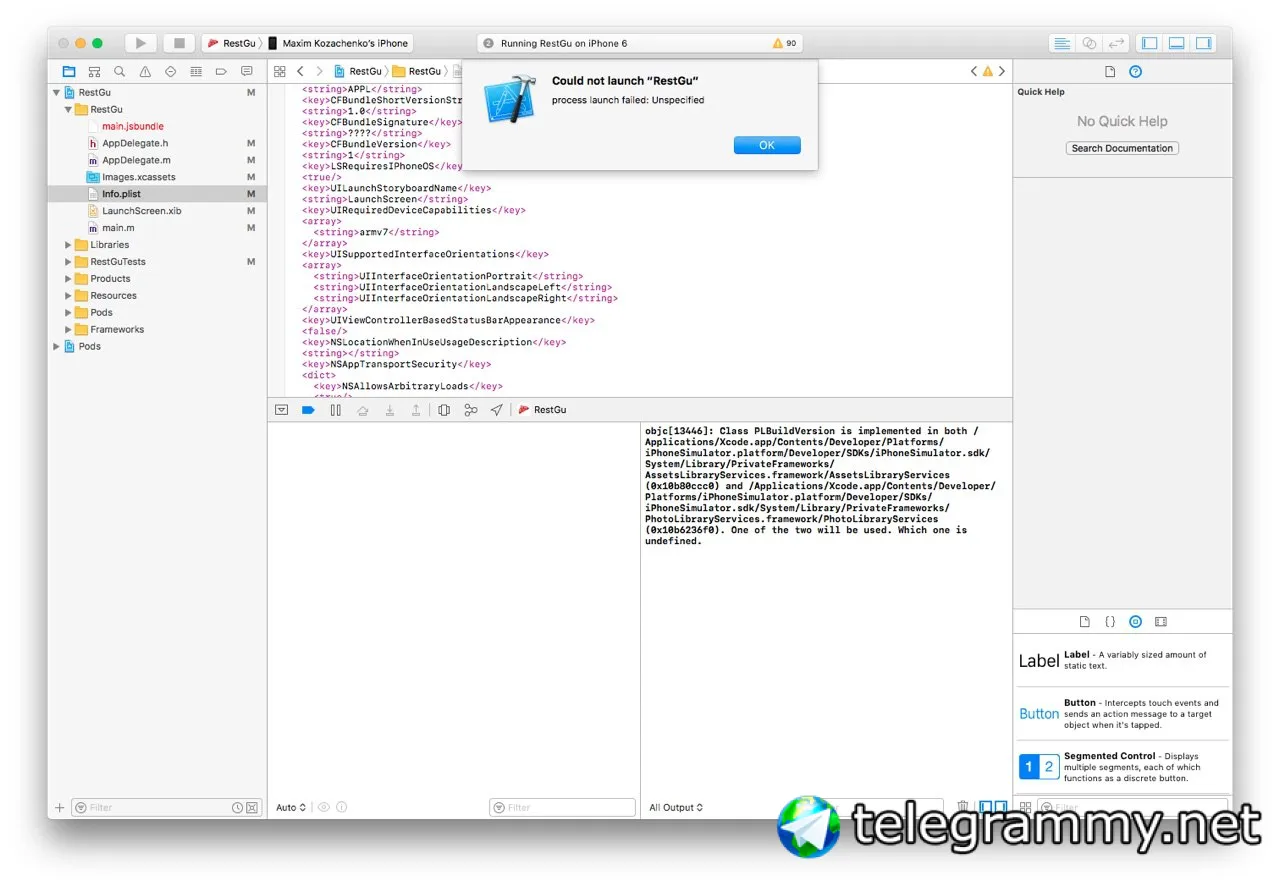Show the Quick Help inspector tab

click(x=1135, y=72)
